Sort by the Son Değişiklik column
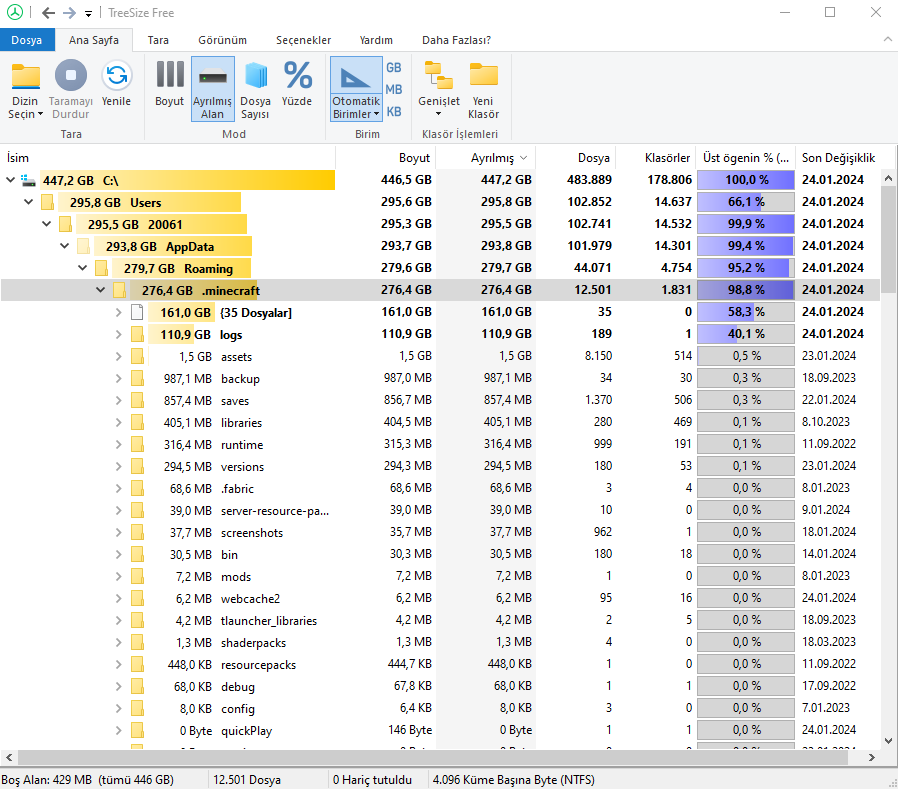The height and width of the screenshot is (789, 898). pyautogui.click(x=838, y=157)
